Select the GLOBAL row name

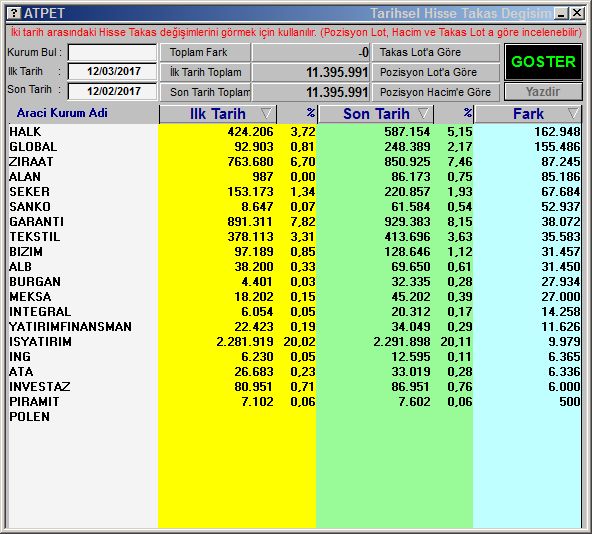tap(33, 147)
